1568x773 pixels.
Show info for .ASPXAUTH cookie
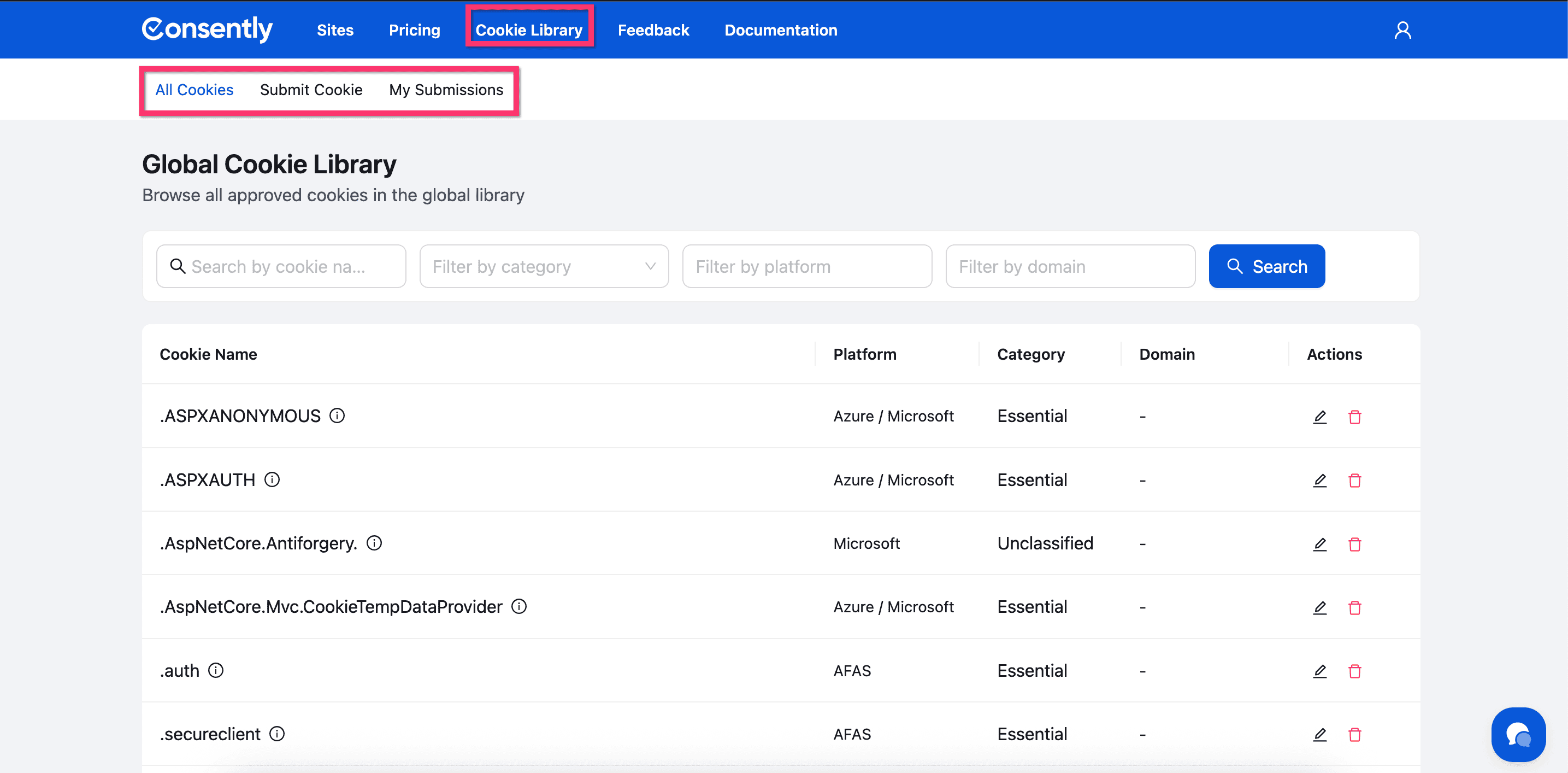(x=272, y=480)
